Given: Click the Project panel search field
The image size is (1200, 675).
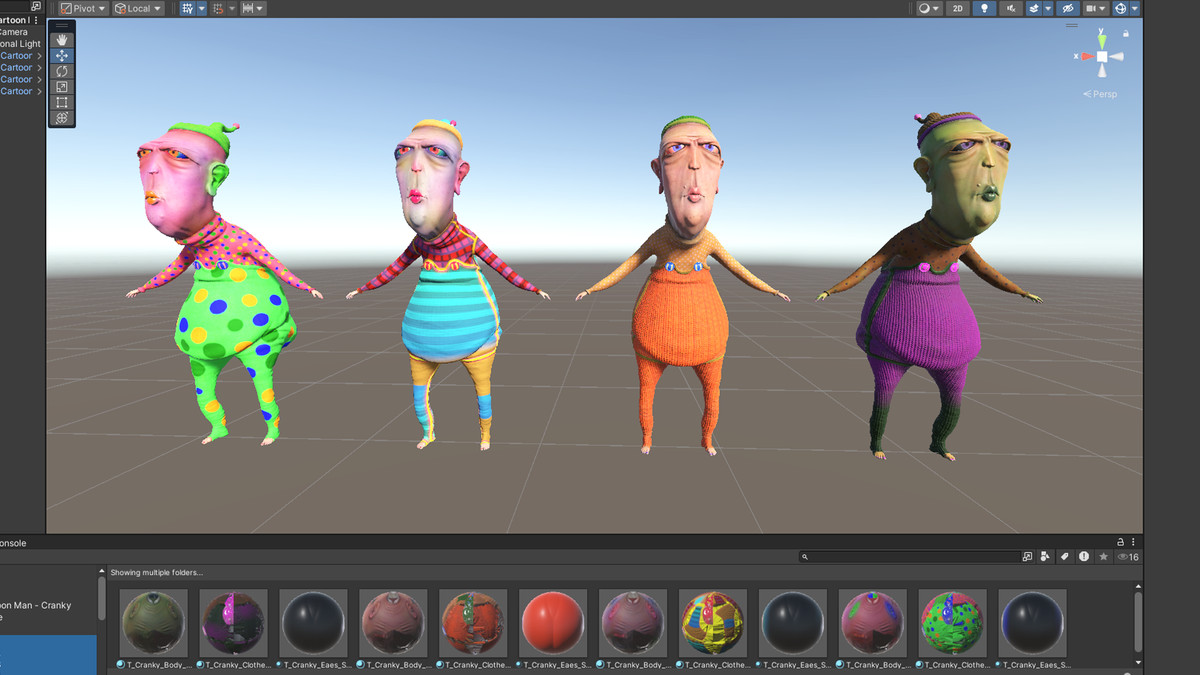Looking at the screenshot, I should pyautogui.click(x=909, y=556).
